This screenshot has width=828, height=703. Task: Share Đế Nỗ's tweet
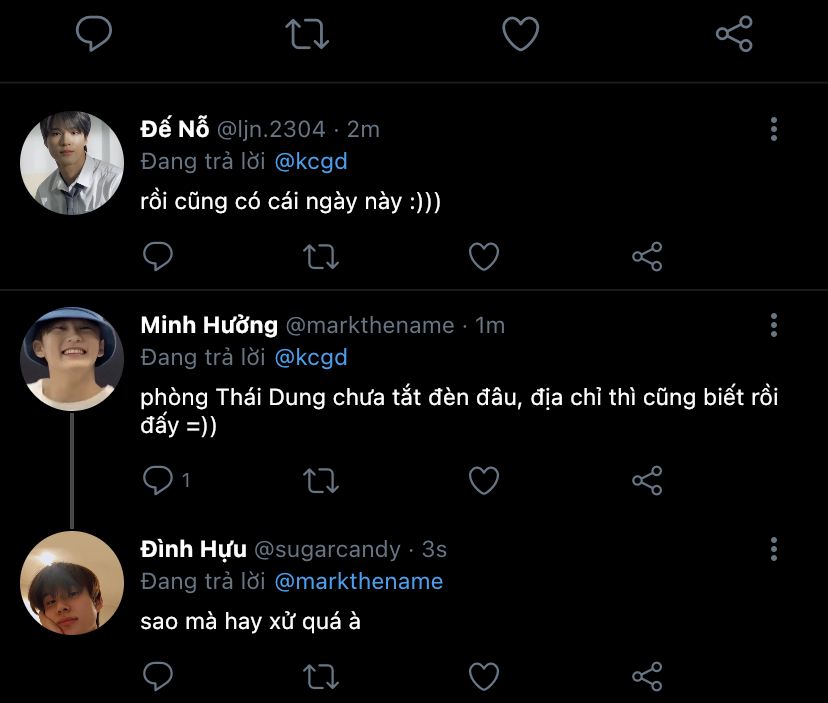click(x=647, y=257)
